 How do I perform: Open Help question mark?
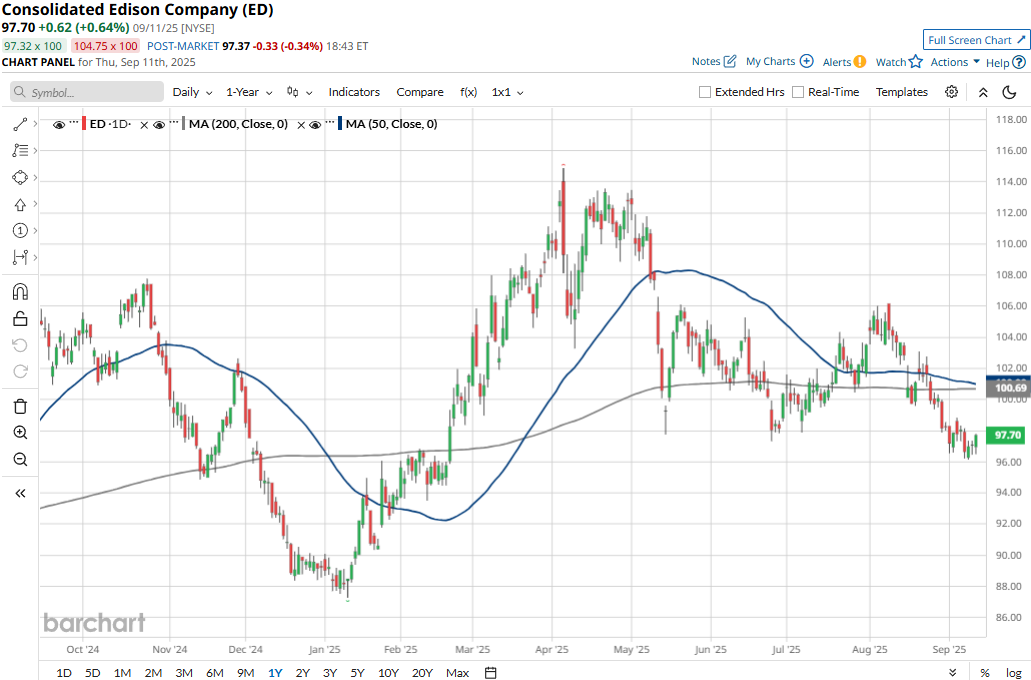[1006, 62]
